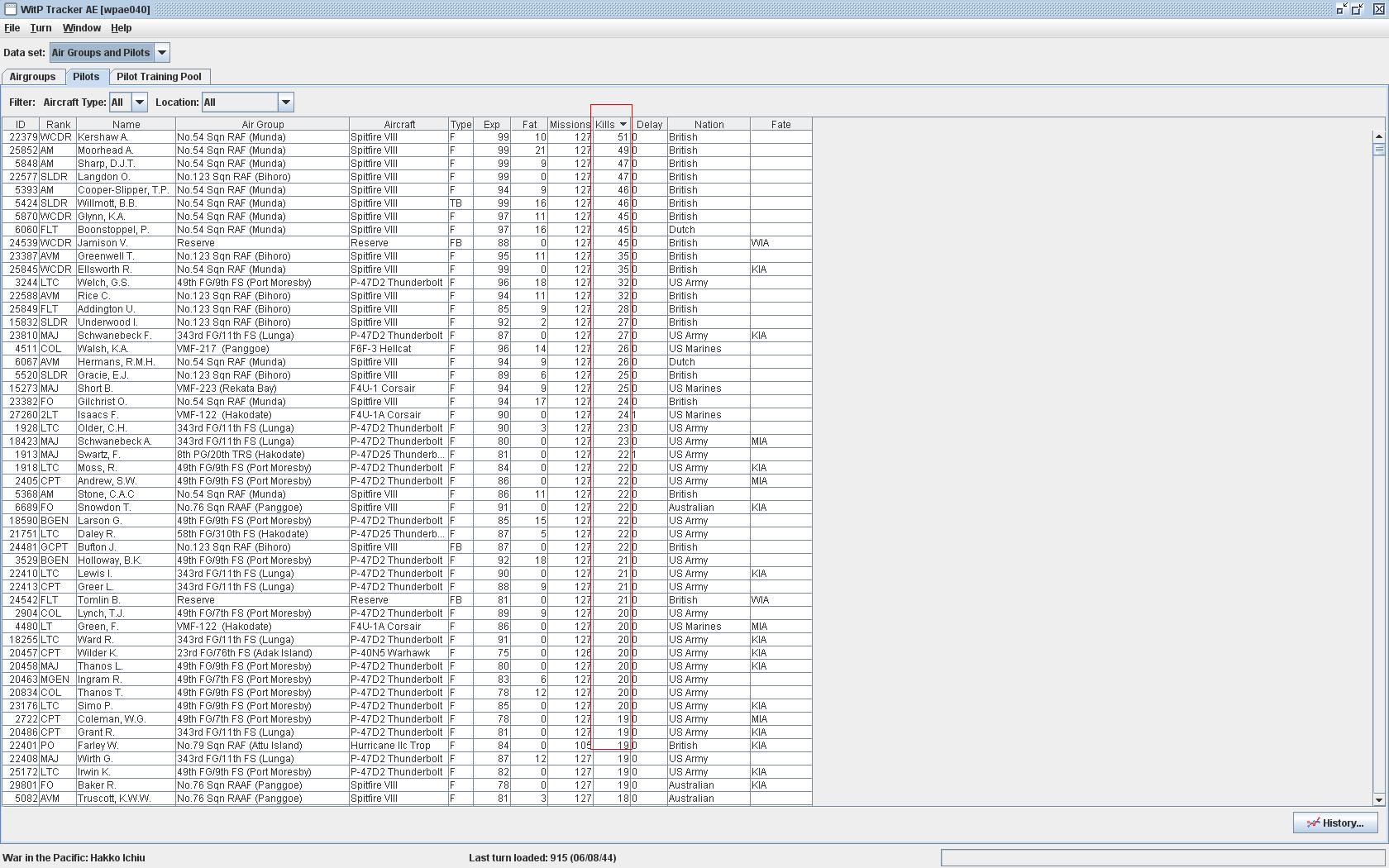Screen dimensions: 1389x868
Task: Click the Kills sort arrow indicator
Action: pyautogui.click(x=623, y=125)
